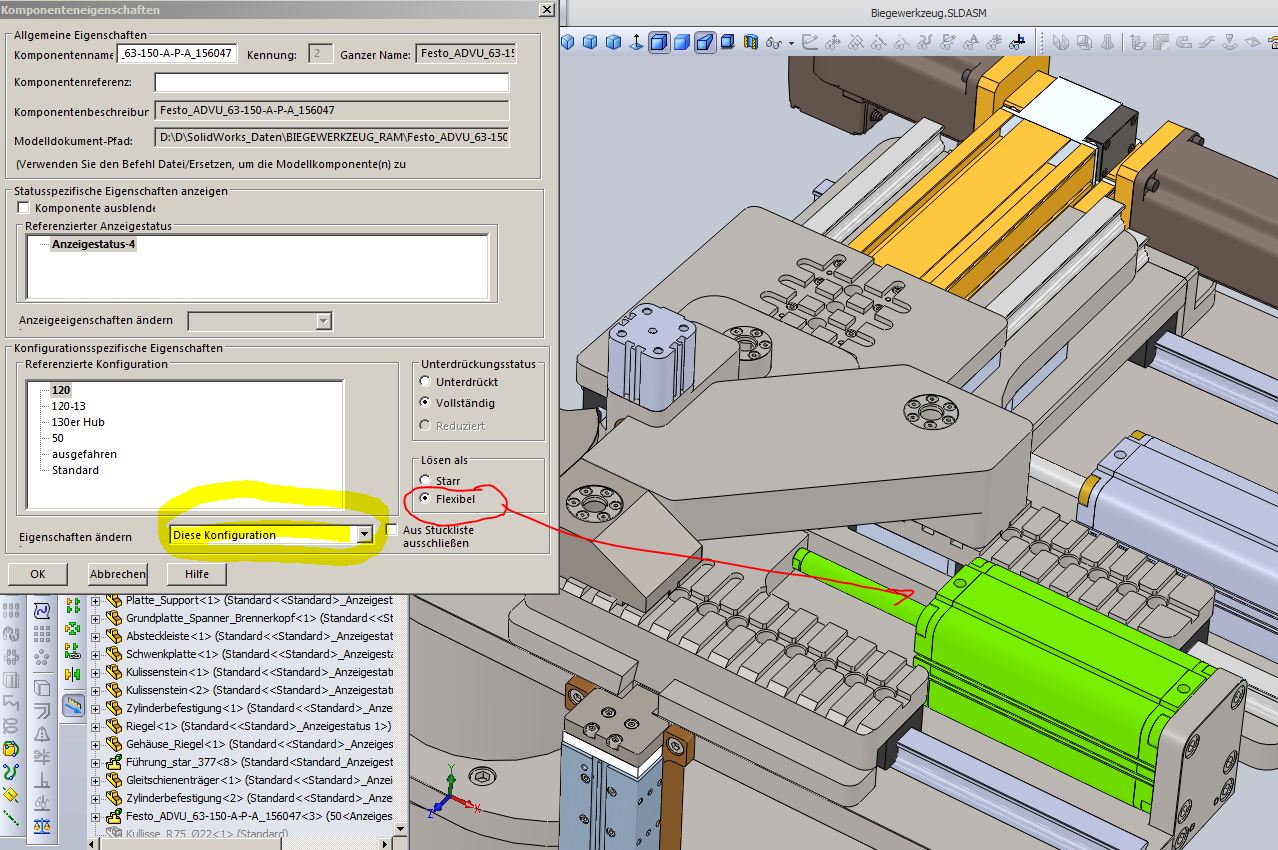Expand the Schwenkplatte<1> component node
Viewport: 1278px width, 850px height.
(96, 654)
